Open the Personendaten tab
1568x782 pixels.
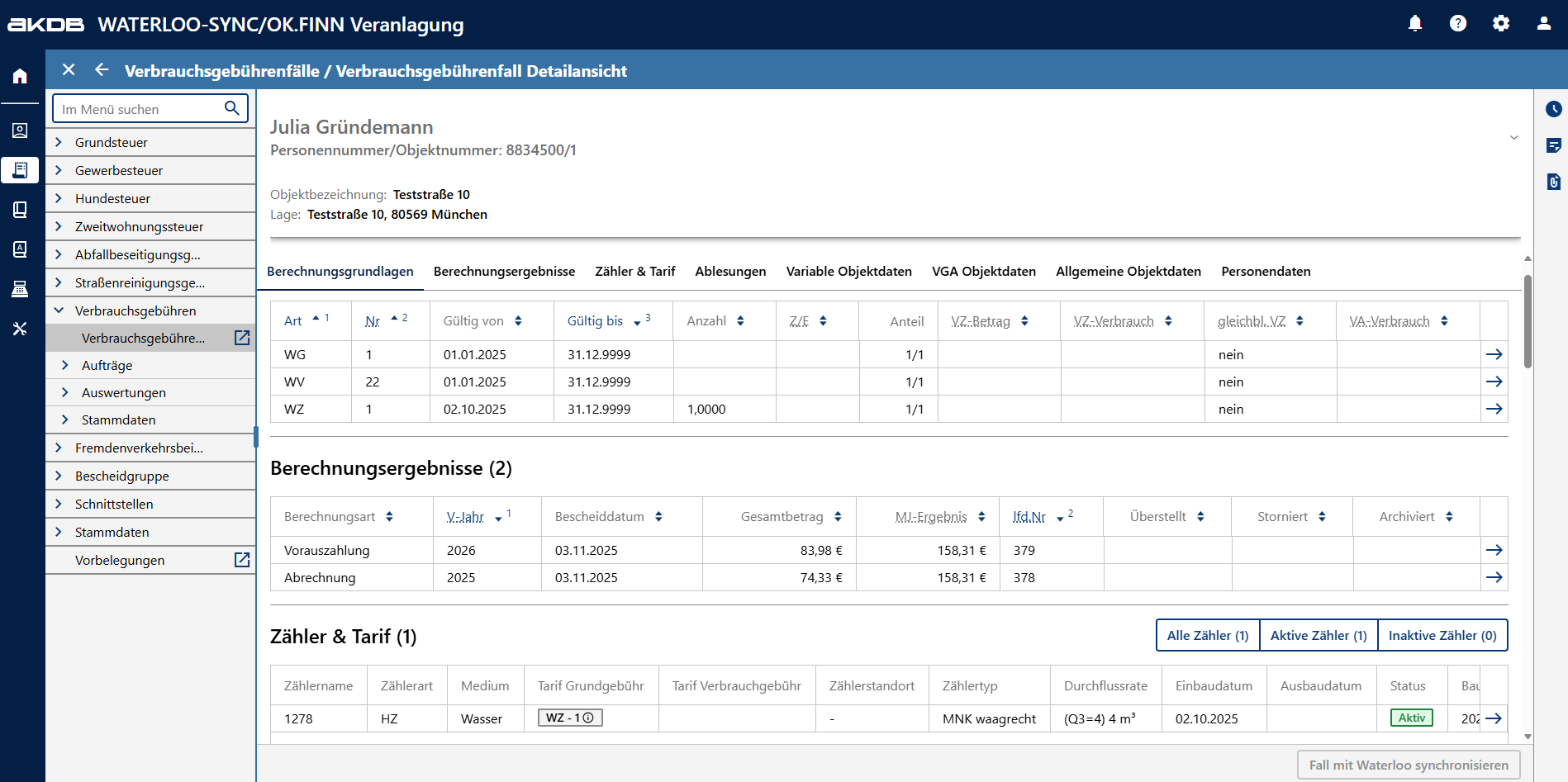(1265, 272)
